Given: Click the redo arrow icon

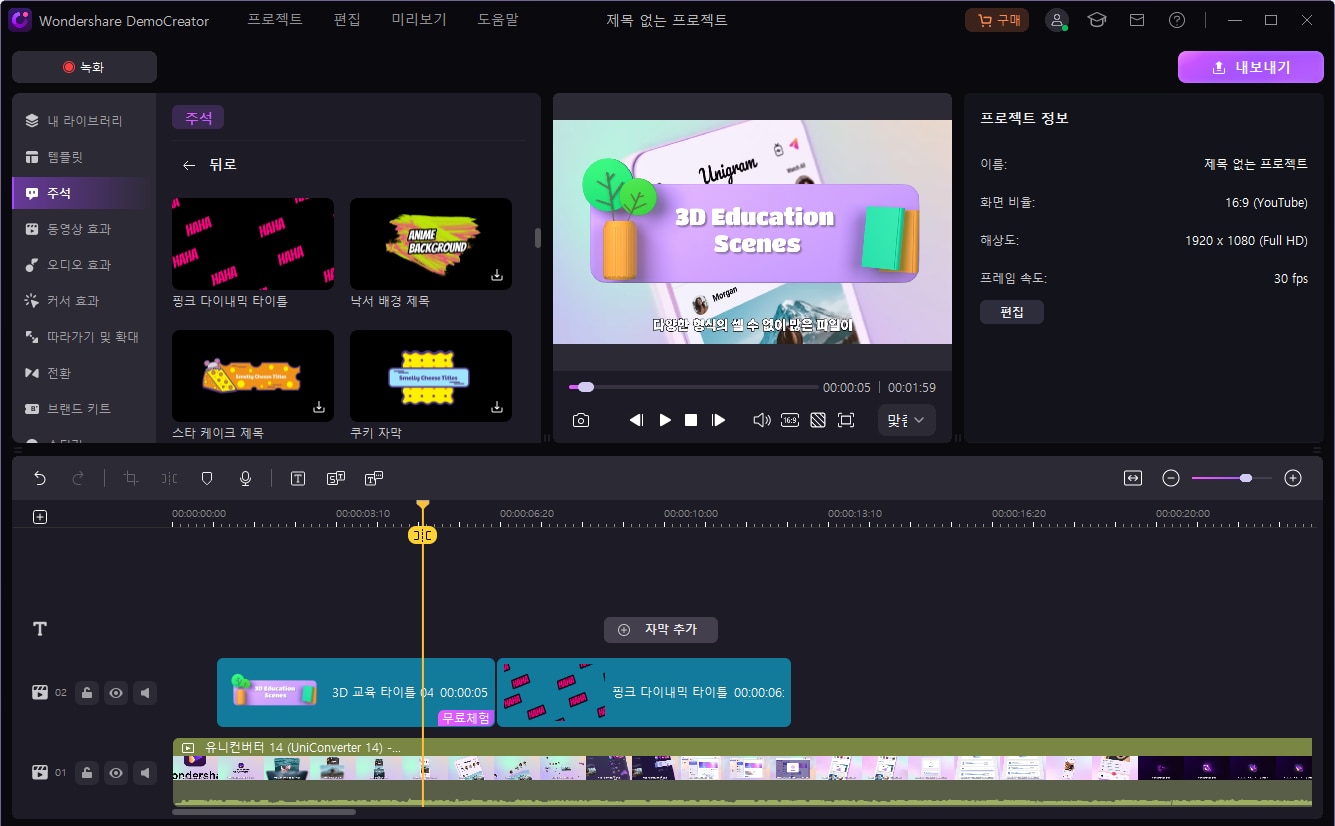Looking at the screenshot, I should (78, 479).
